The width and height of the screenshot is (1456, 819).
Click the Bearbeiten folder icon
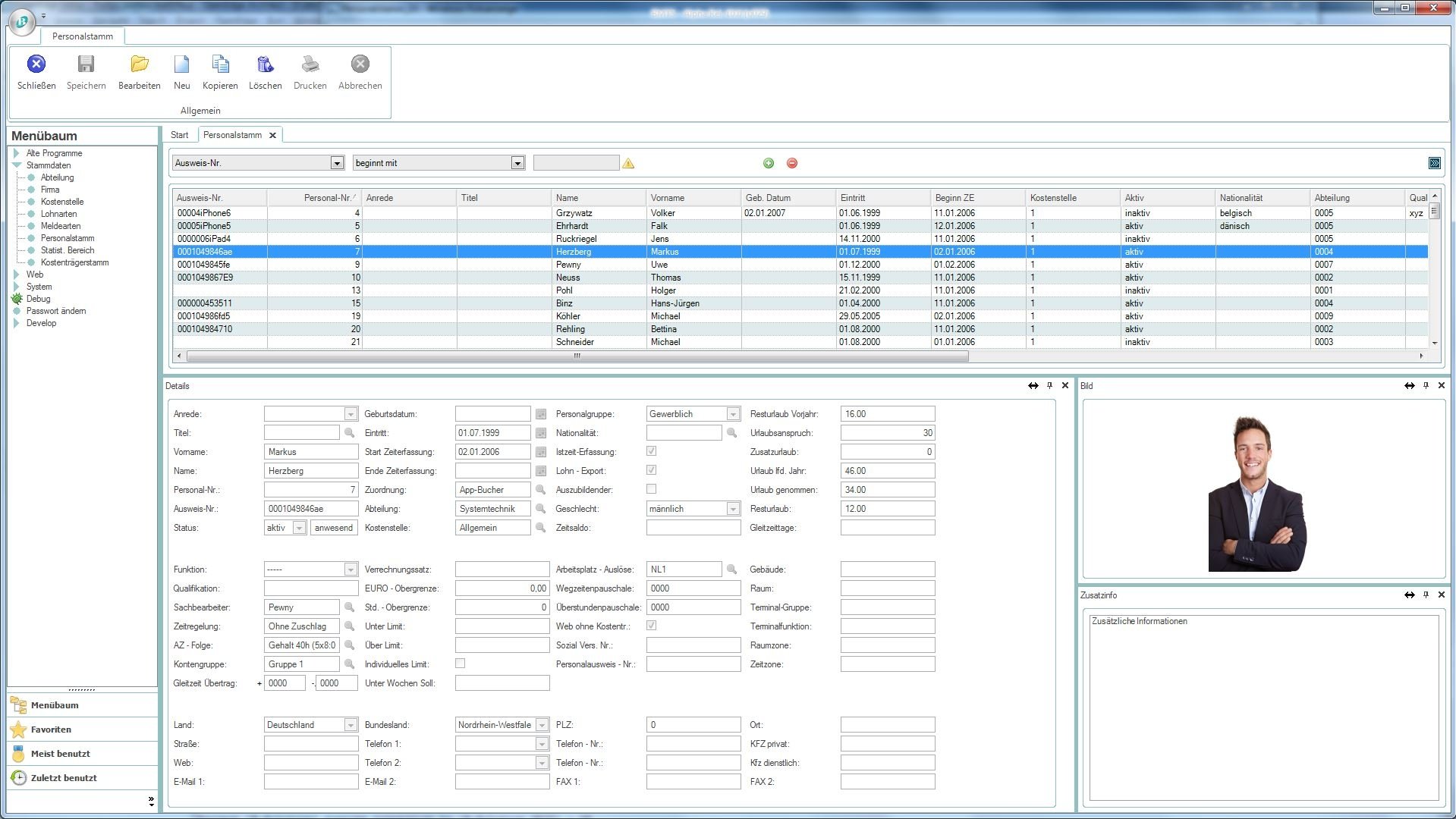(x=139, y=64)
